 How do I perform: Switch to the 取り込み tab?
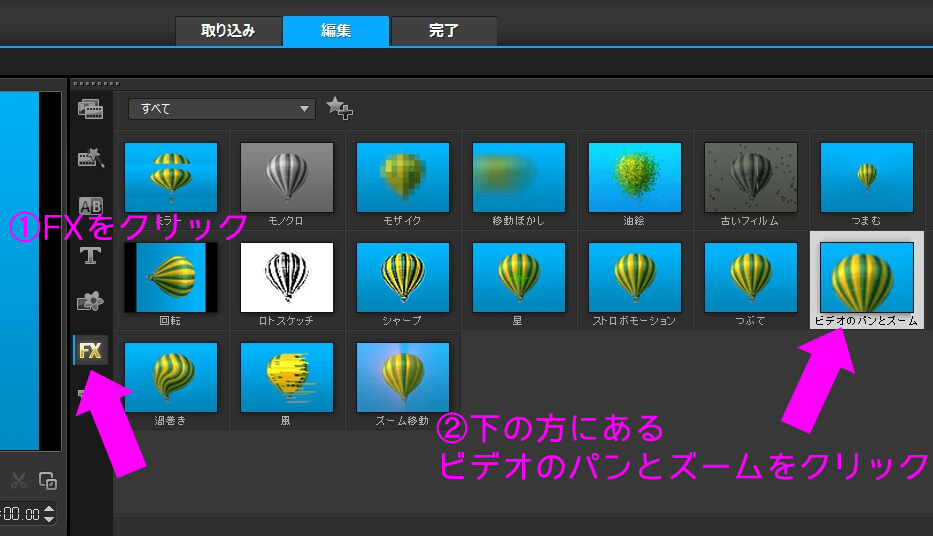point(228,31)
